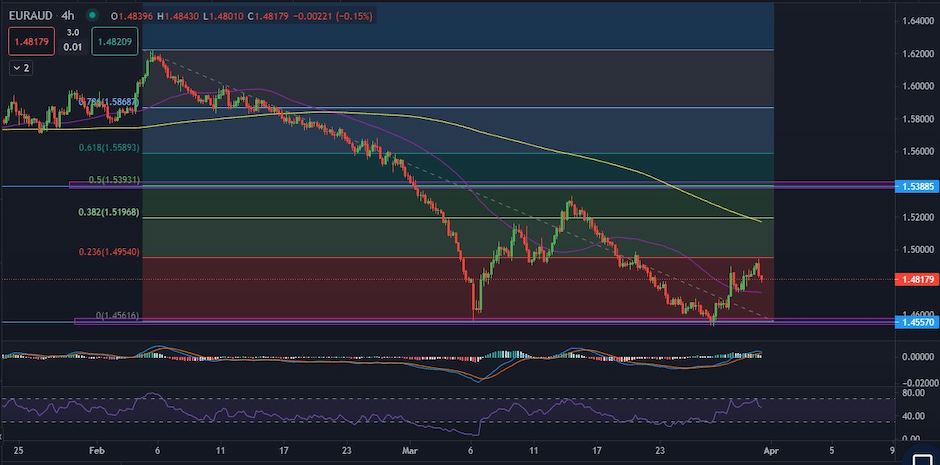Click the 1.53885 blue price axis label
The image size is (940, 465).
[915, 187]
